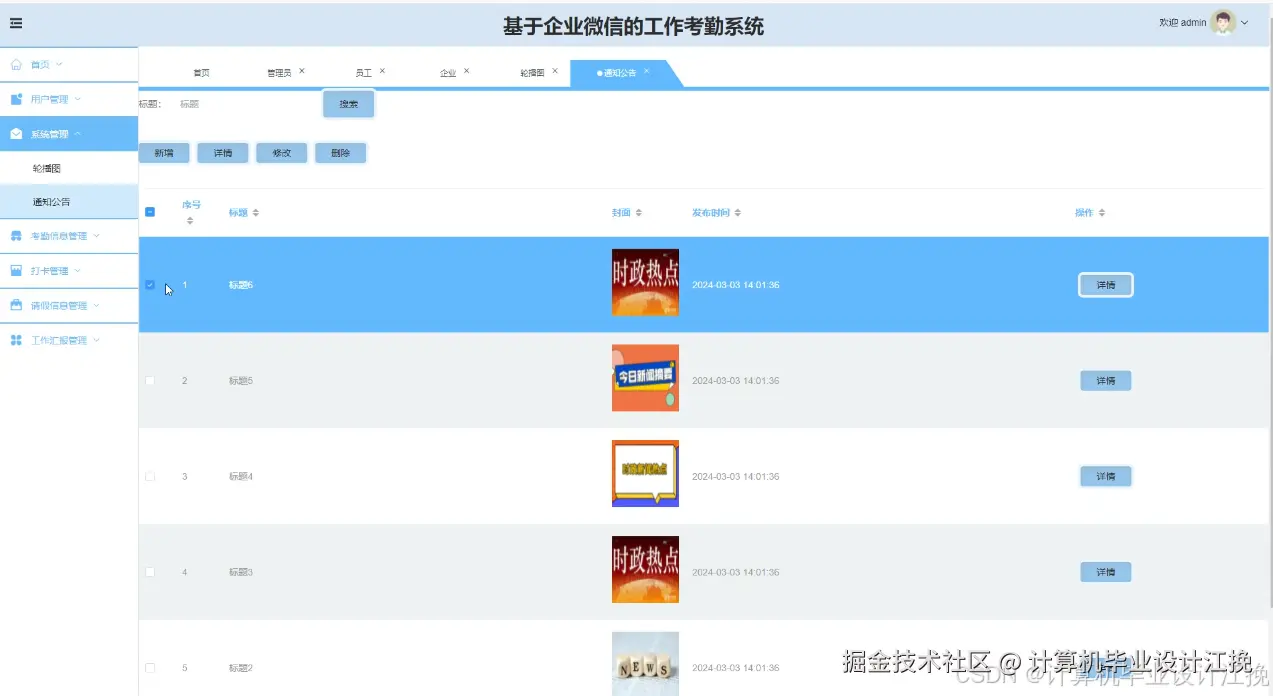The height and width of the screenshot is (696, 1273).
Task: Check the checkbox for row 标题2
Action: (x=150, y=668)
